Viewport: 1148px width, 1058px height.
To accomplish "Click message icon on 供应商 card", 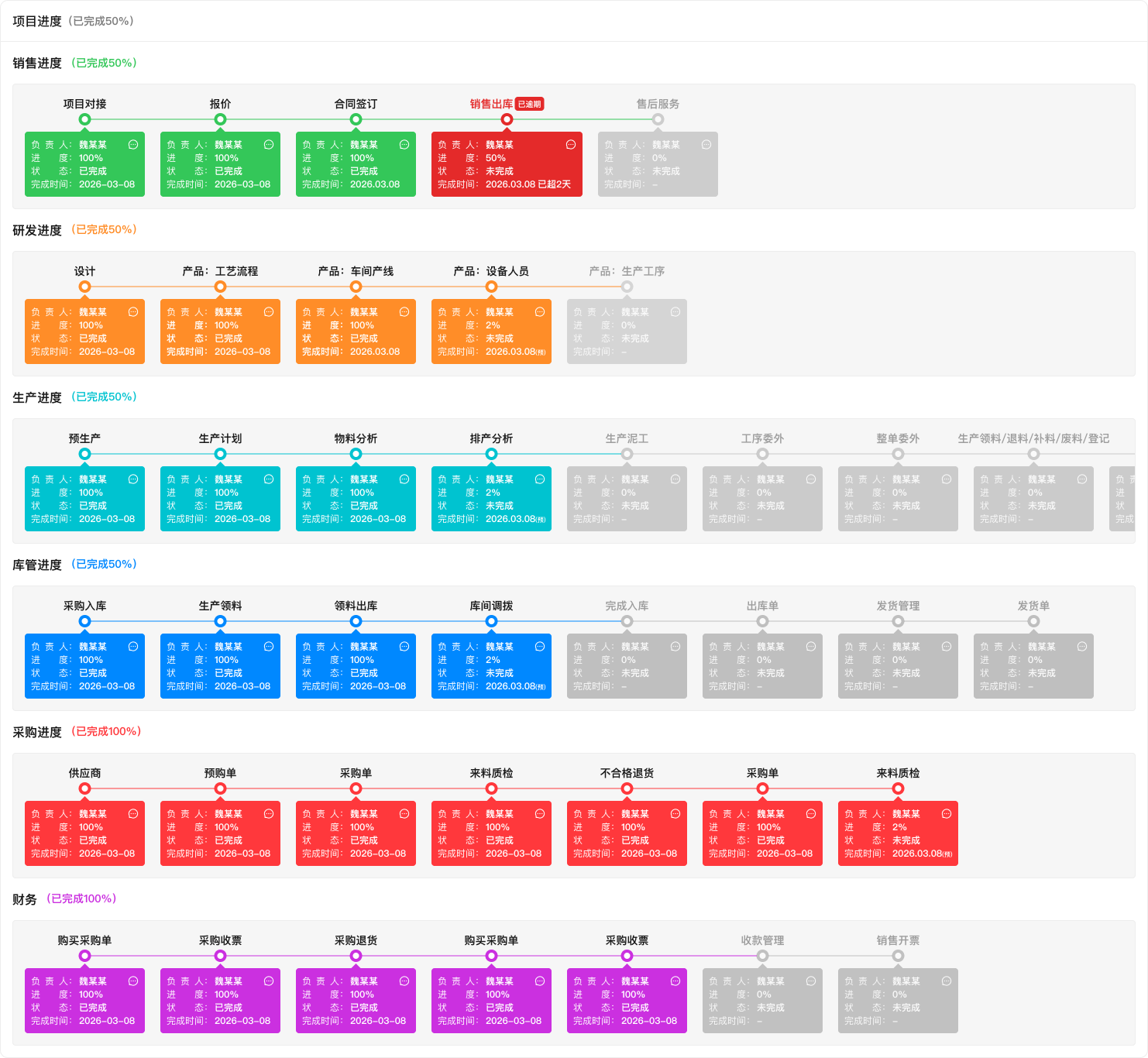I will pos(133,814).
